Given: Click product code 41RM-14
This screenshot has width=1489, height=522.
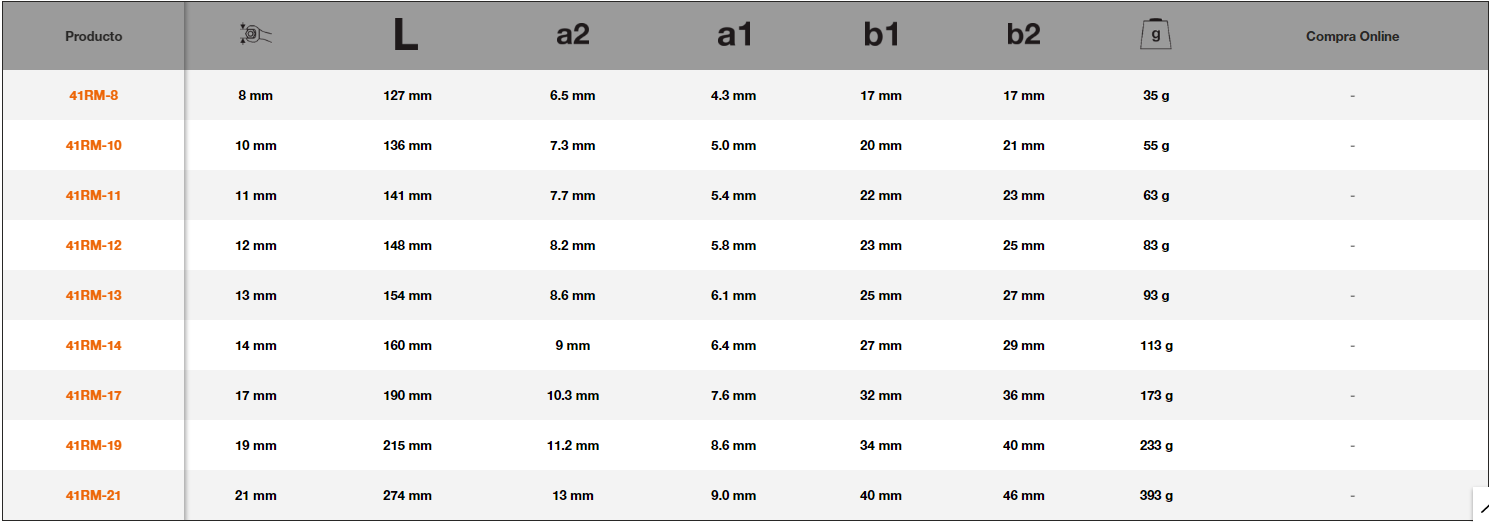Looking at the screenshot, I should [93, 346].
